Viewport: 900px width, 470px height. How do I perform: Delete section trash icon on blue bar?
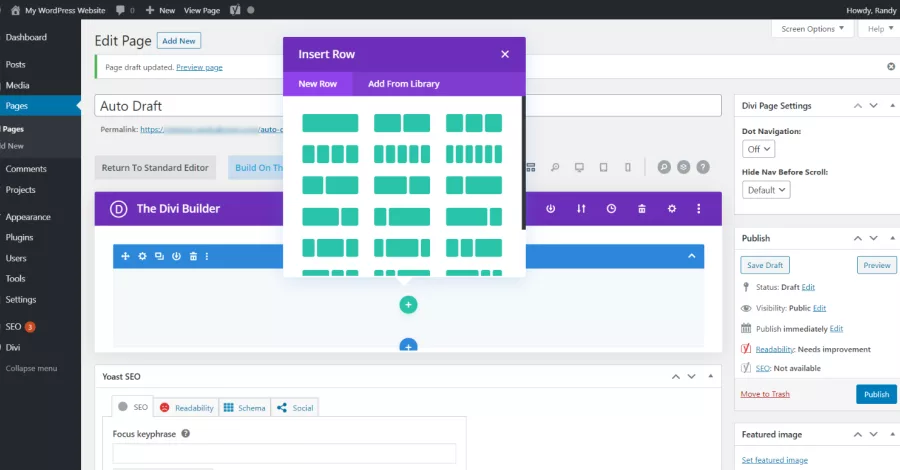point(193,256)
